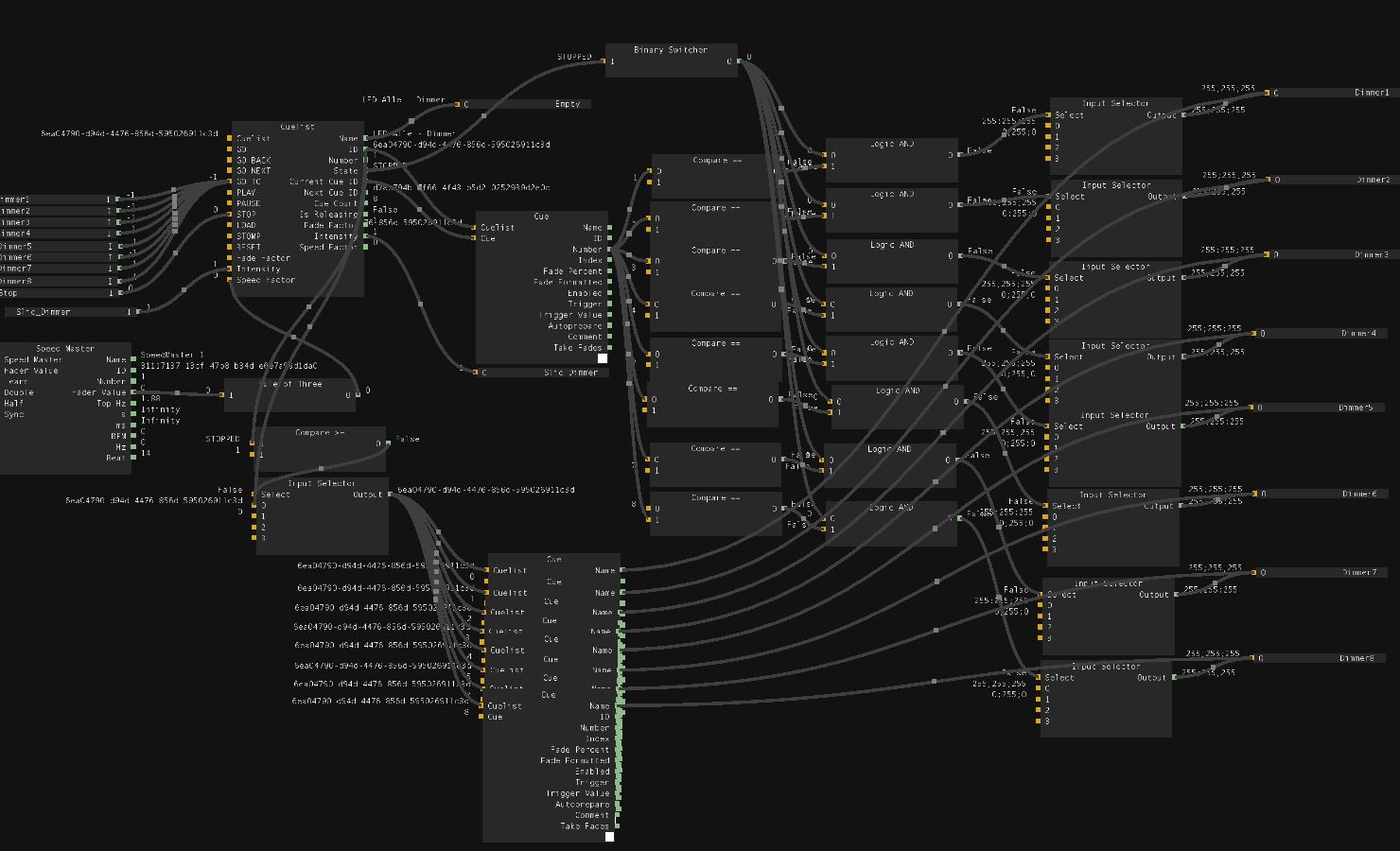Click the Is Releasing output port on Cuelist

click(366, 215)
